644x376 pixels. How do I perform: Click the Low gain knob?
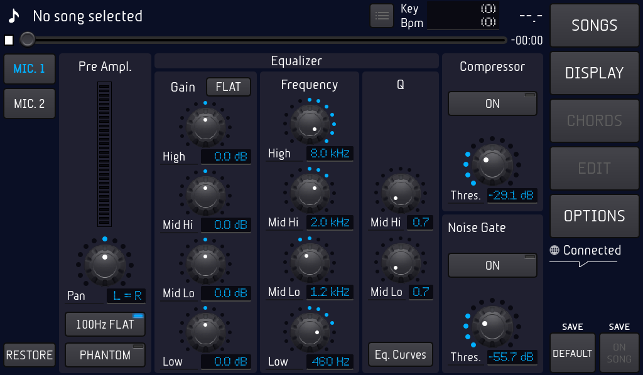pyautogui.click(x=205, y=331)
